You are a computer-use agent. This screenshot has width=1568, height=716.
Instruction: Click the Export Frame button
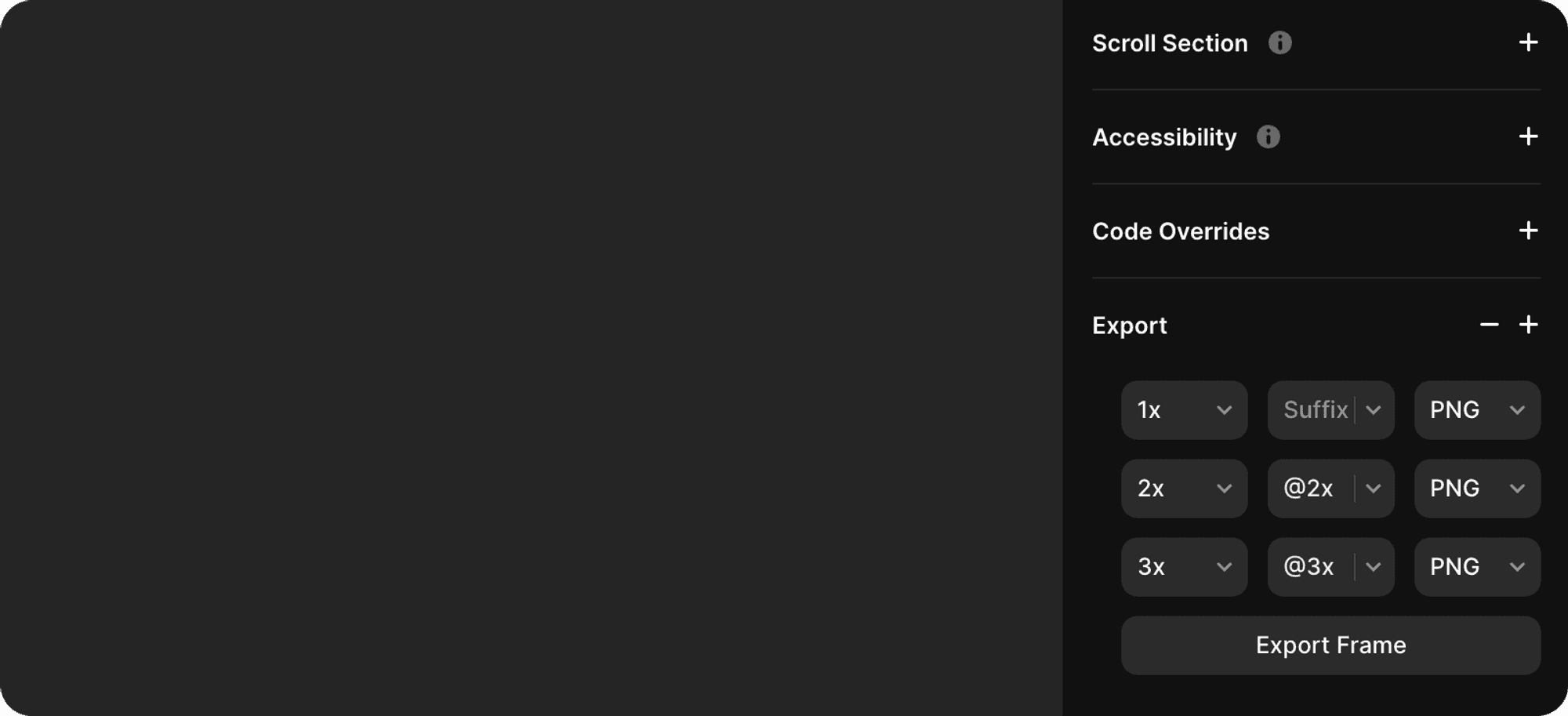[x=1330, y=645]
